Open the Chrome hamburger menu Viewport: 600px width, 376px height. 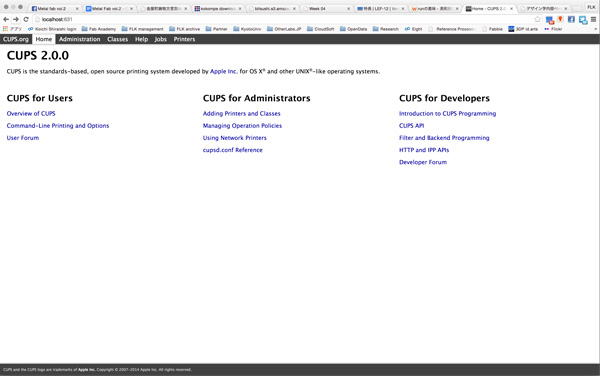[x=593, y=19]
